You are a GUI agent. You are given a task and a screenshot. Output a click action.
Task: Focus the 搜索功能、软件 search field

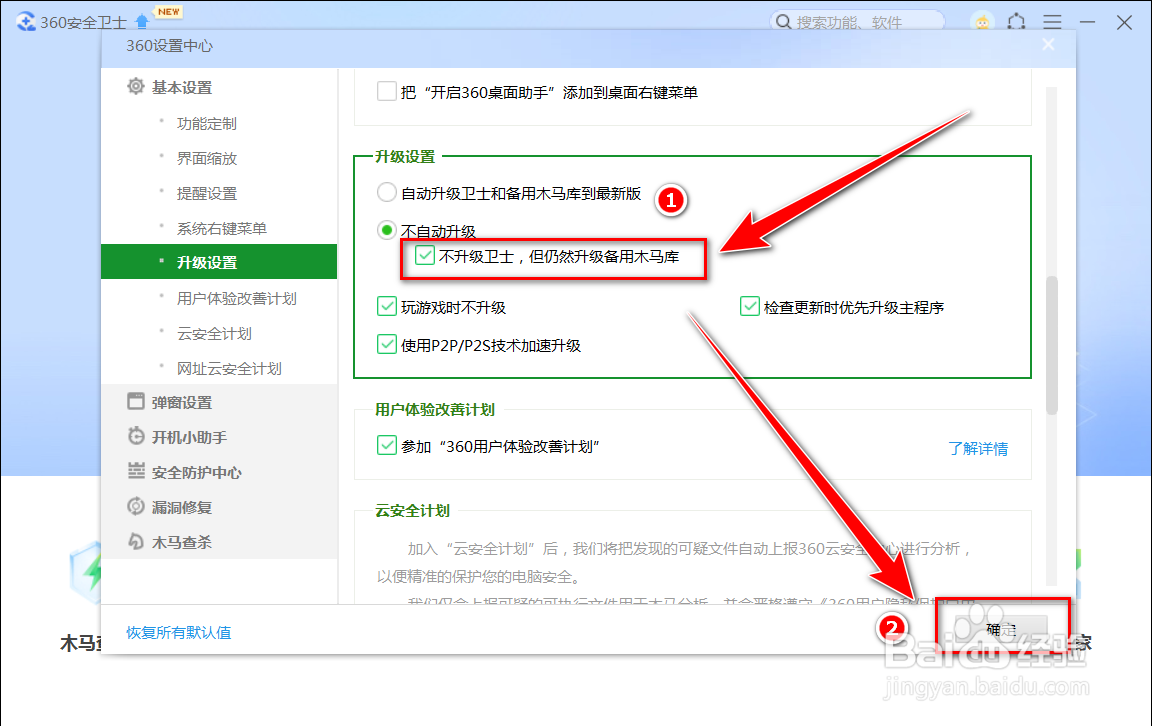point(857,22)
